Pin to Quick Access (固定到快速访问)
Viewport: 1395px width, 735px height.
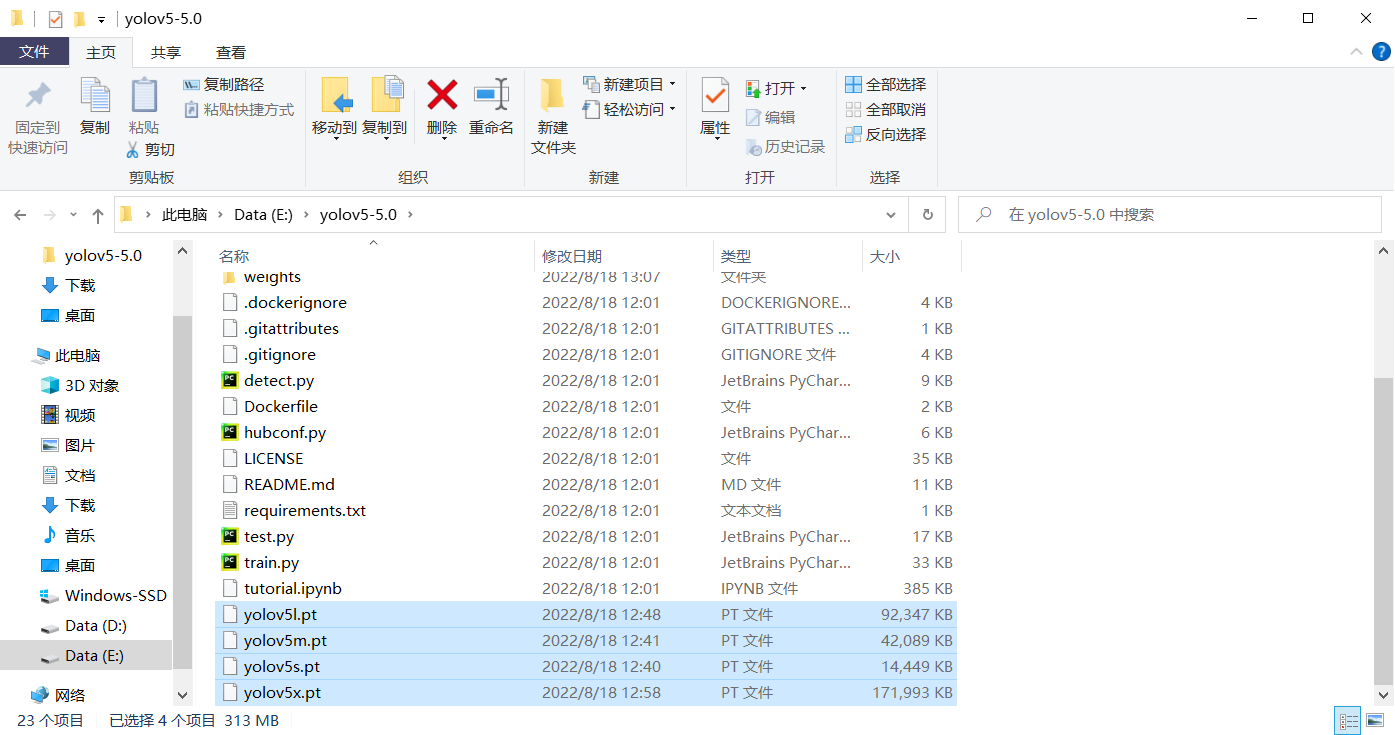pos(38,117)
